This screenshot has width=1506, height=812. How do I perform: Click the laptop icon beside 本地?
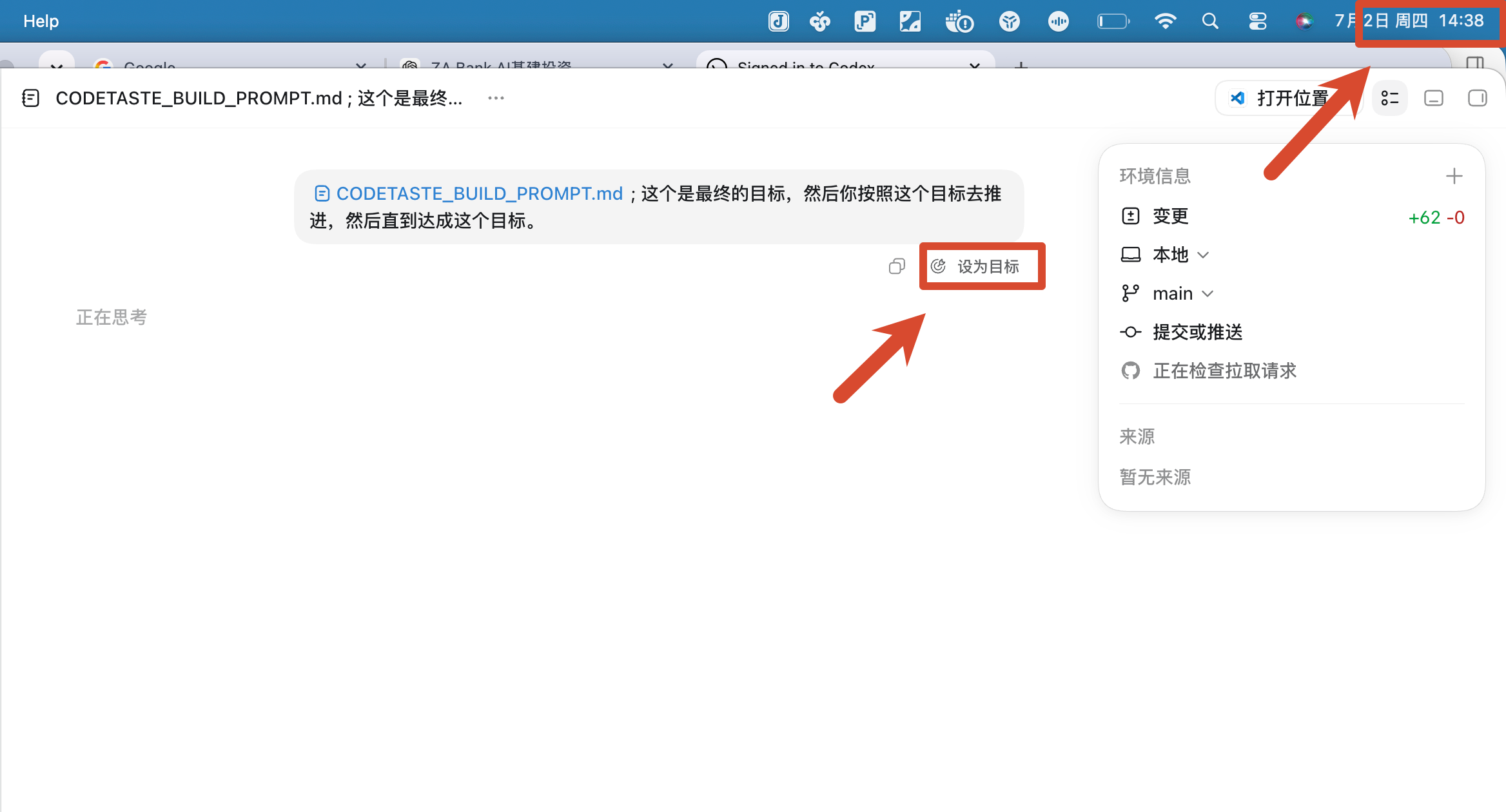coord(1130,255)
